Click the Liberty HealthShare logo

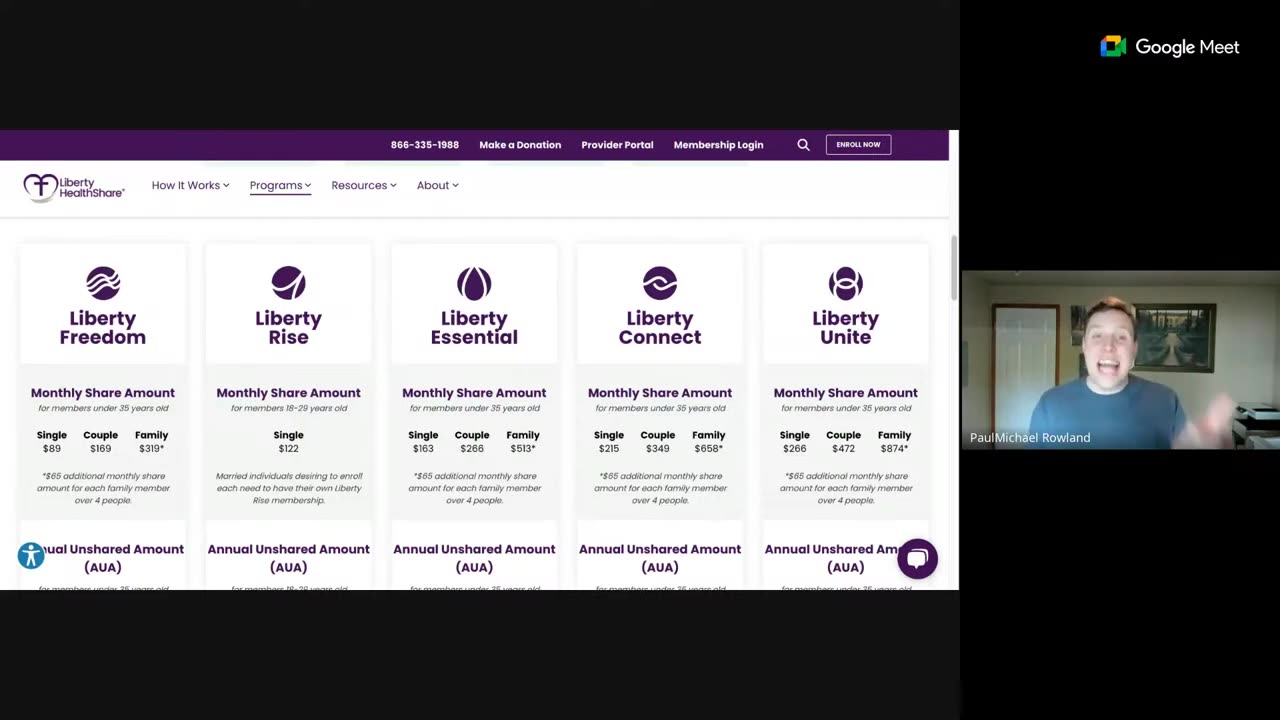(x=74, y=186)
